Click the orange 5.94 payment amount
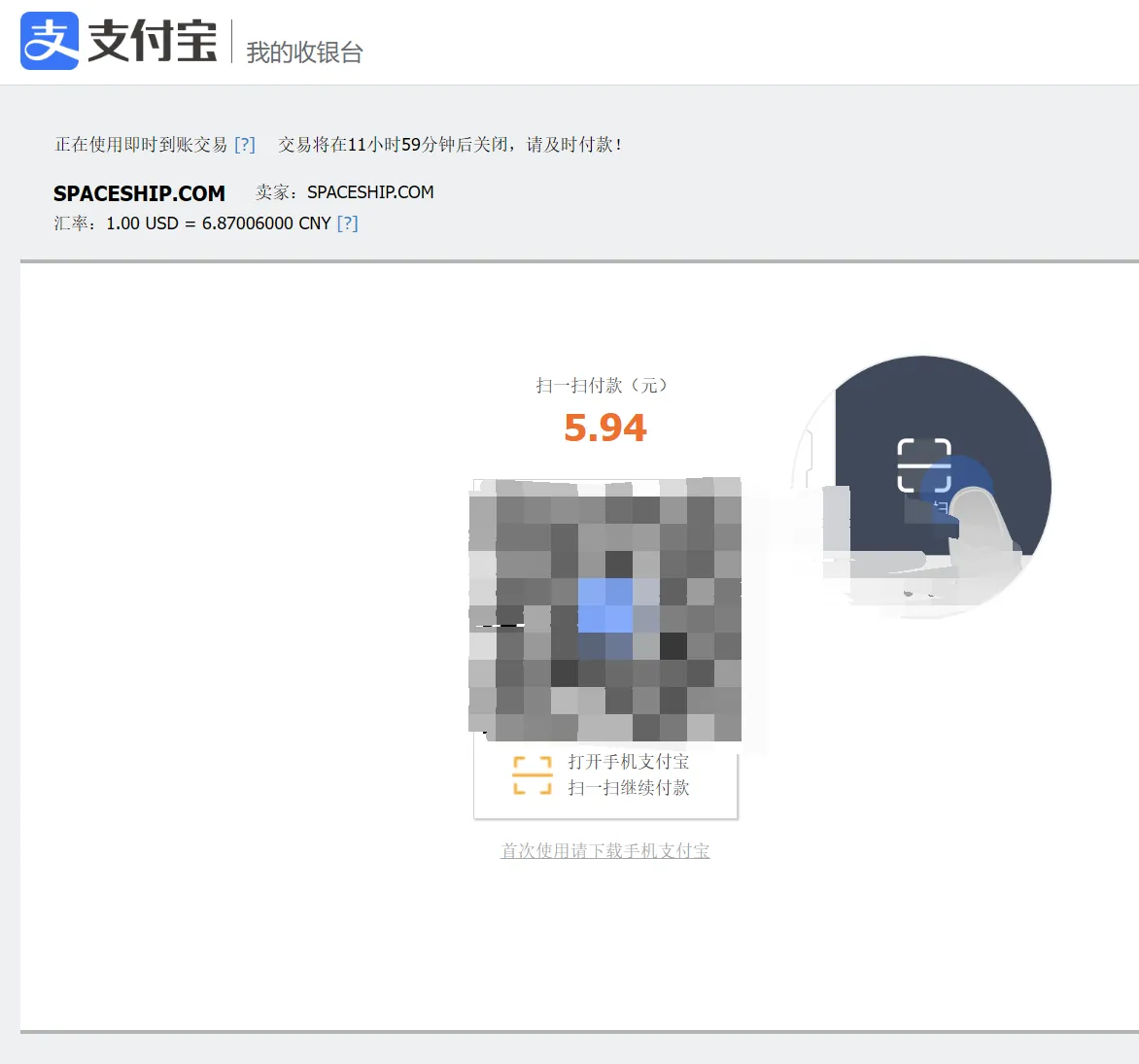 [x=605, y=427]
